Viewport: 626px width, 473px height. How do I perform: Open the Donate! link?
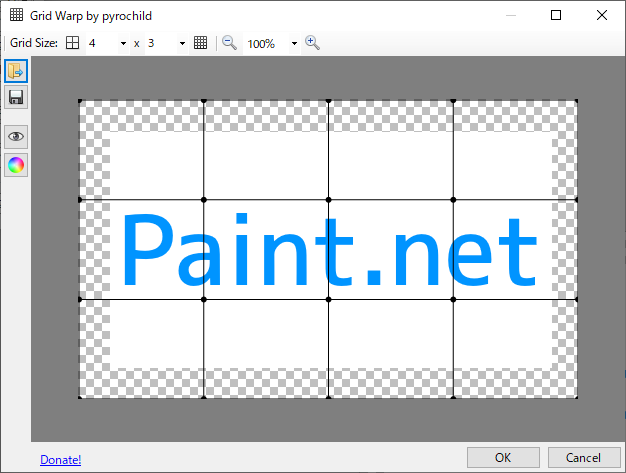pyautogui.click(x=60, y=459)
